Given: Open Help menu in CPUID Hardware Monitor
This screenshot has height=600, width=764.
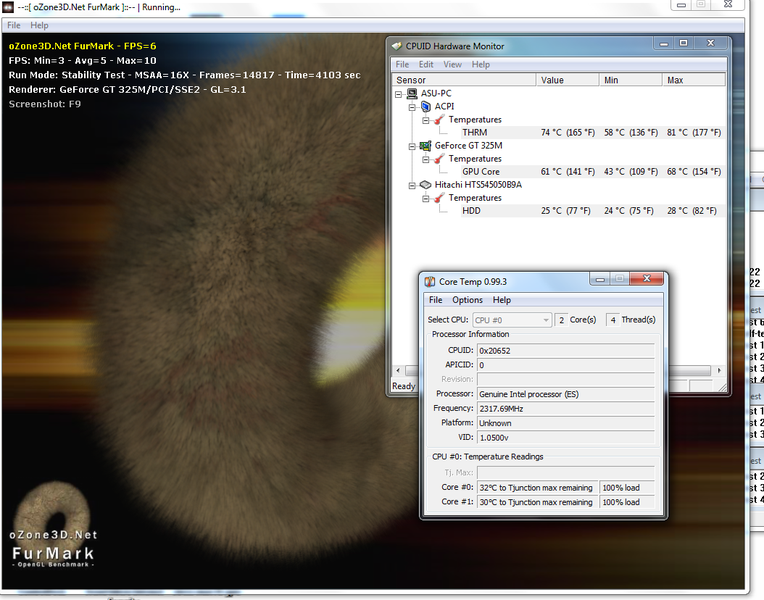Looking at the screenshot, I should coord(480,64).
